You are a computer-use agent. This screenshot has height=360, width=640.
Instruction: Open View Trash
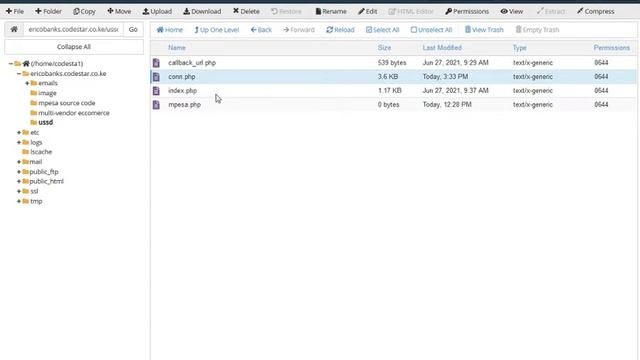[484, 30]
